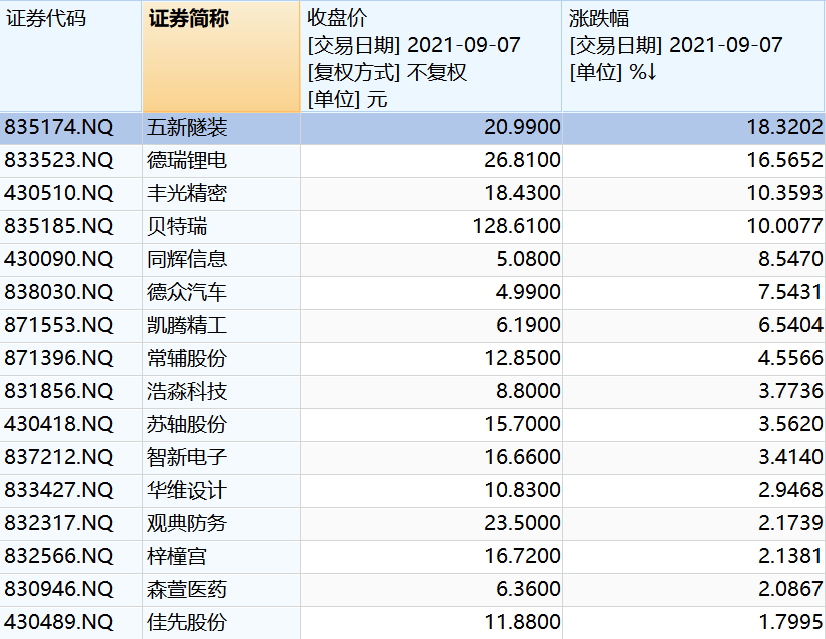
Task: Select stock name 浩淼科技
Action: [x=187, y=391]
